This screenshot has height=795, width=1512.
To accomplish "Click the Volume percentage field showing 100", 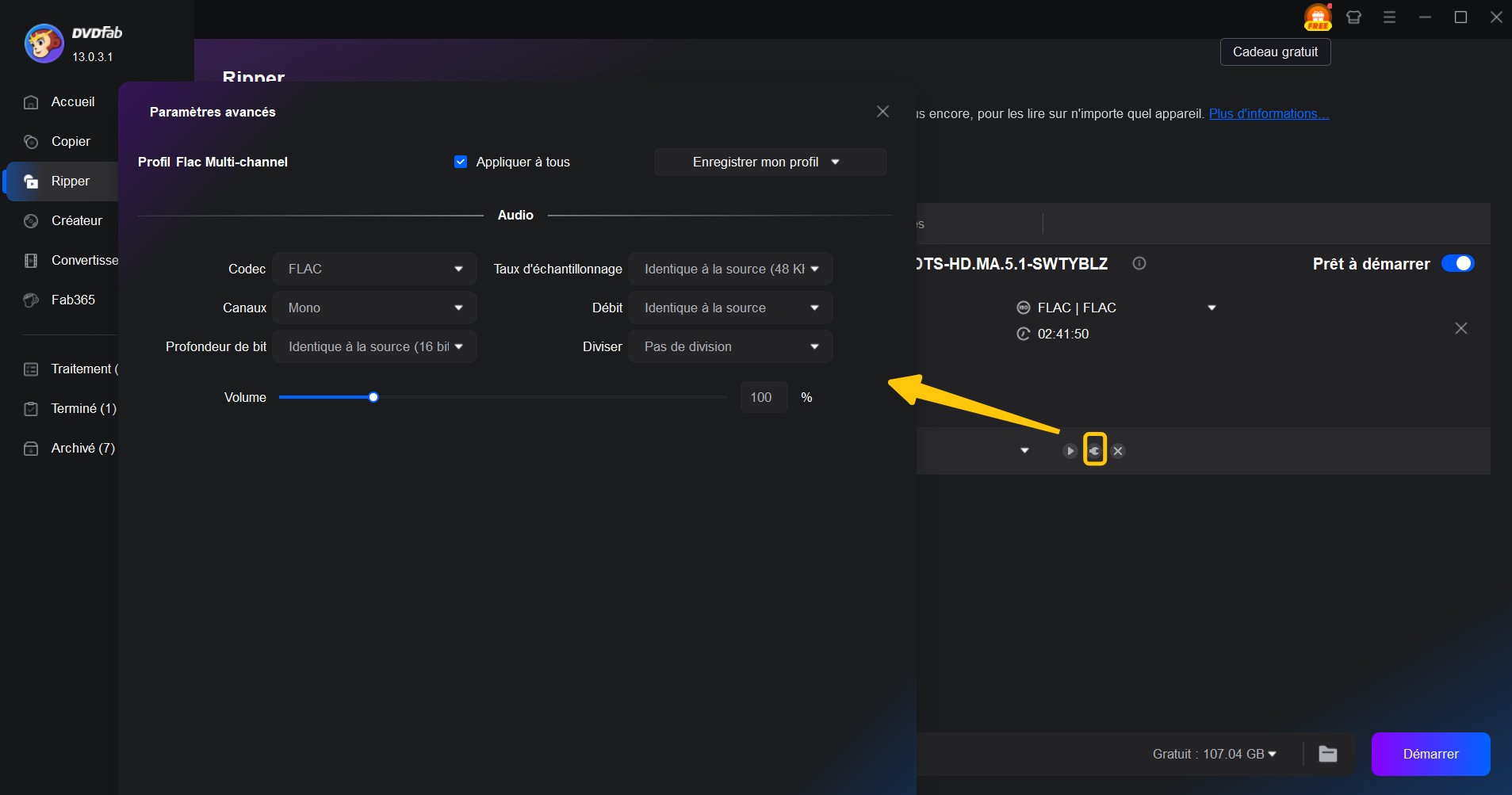I will tap(764, 397).
